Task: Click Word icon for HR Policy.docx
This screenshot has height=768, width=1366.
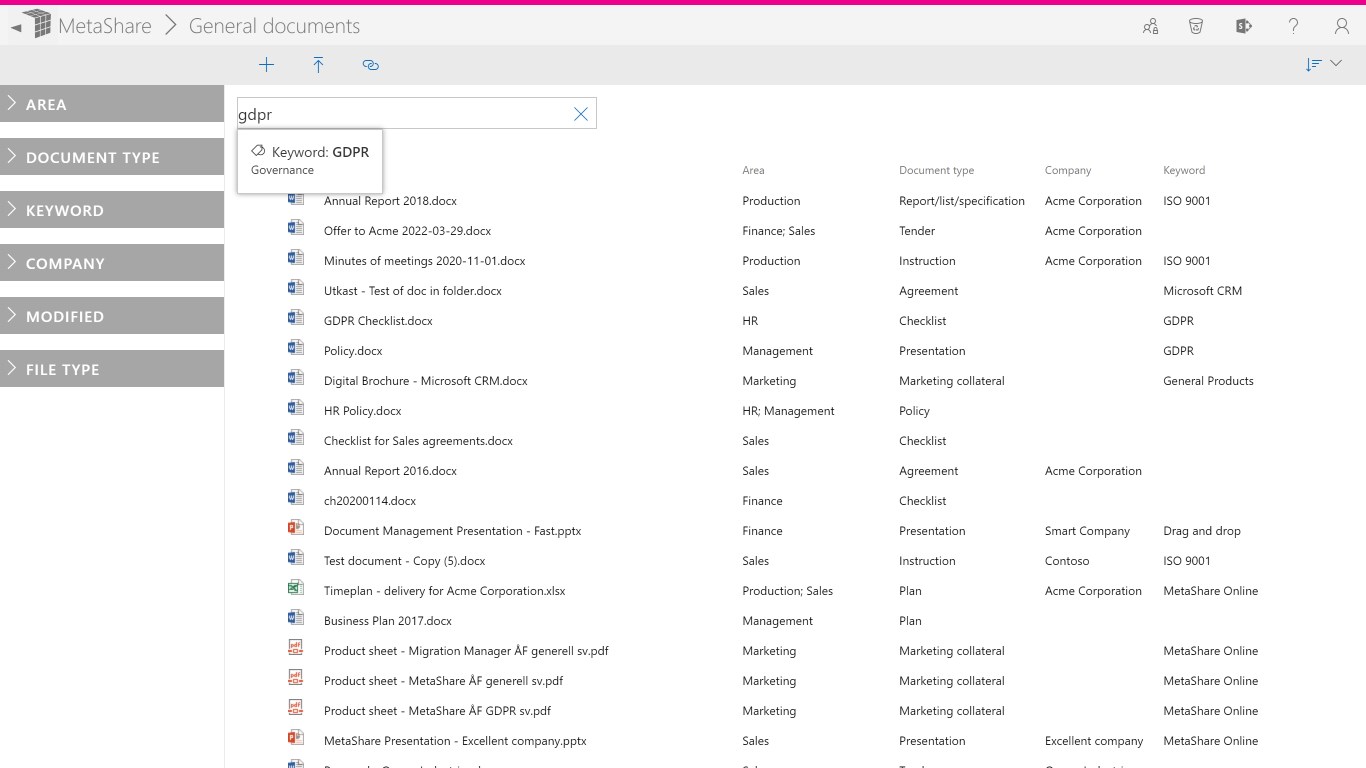Action: coord(295,409)
